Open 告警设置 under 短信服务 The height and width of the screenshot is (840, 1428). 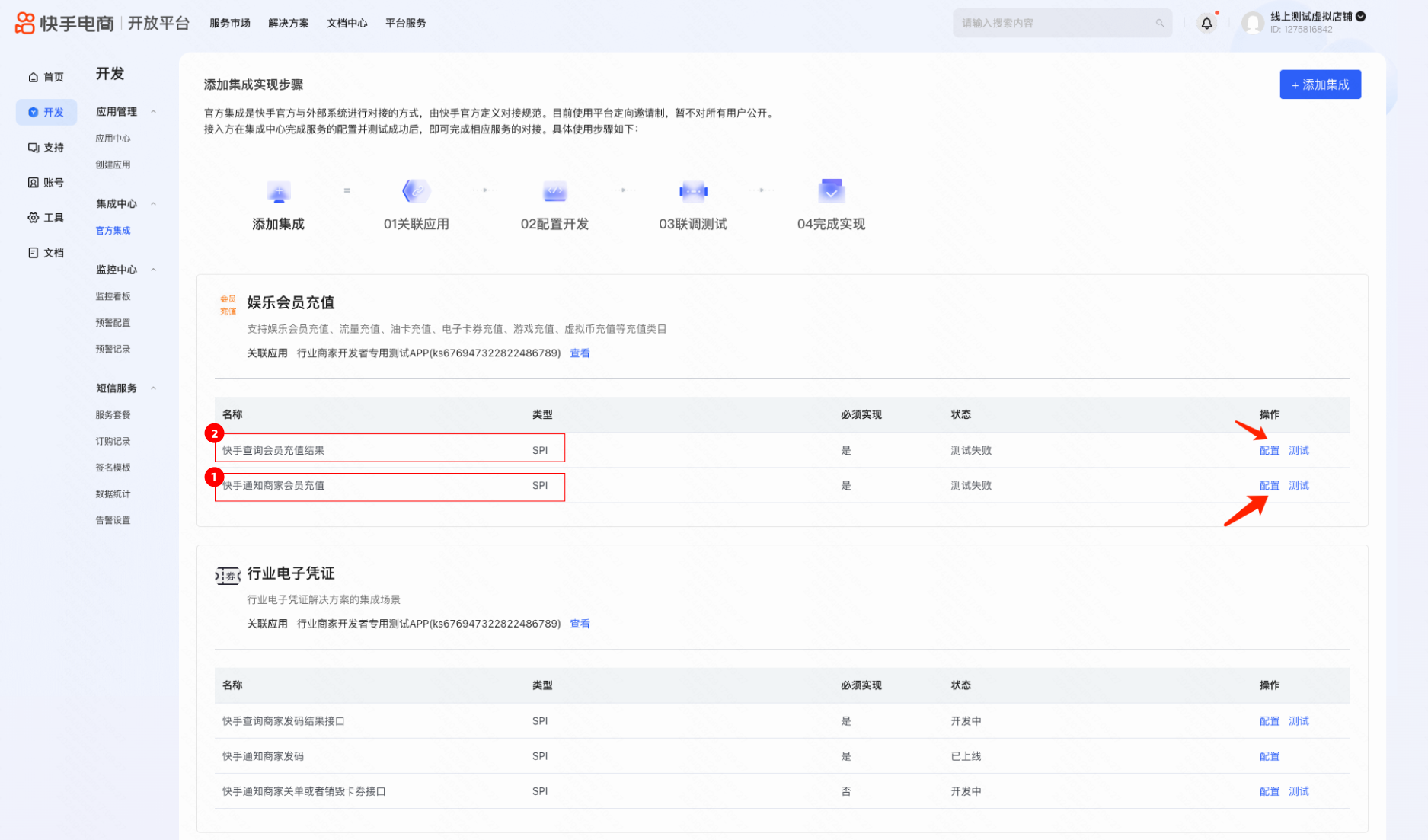pyautogui.click(x=113, y=520)
